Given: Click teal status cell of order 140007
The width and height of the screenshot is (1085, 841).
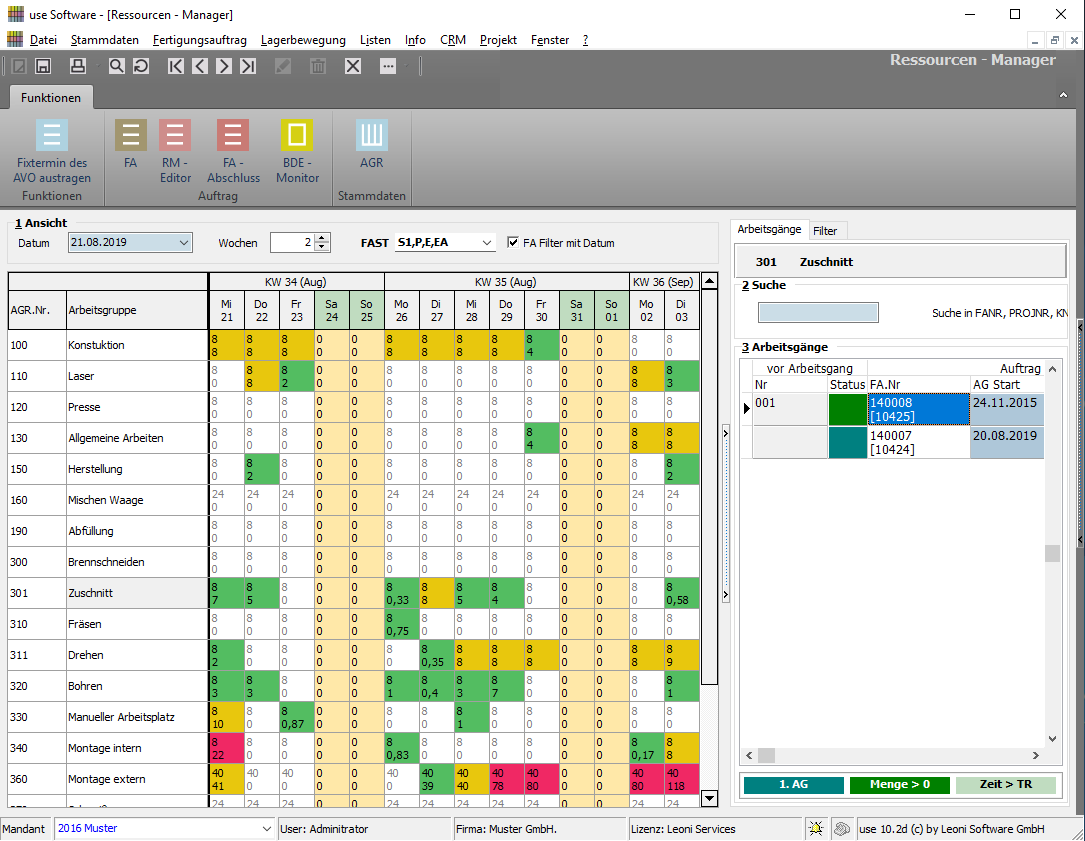Looking at the screenshot, I should point(848,442).
